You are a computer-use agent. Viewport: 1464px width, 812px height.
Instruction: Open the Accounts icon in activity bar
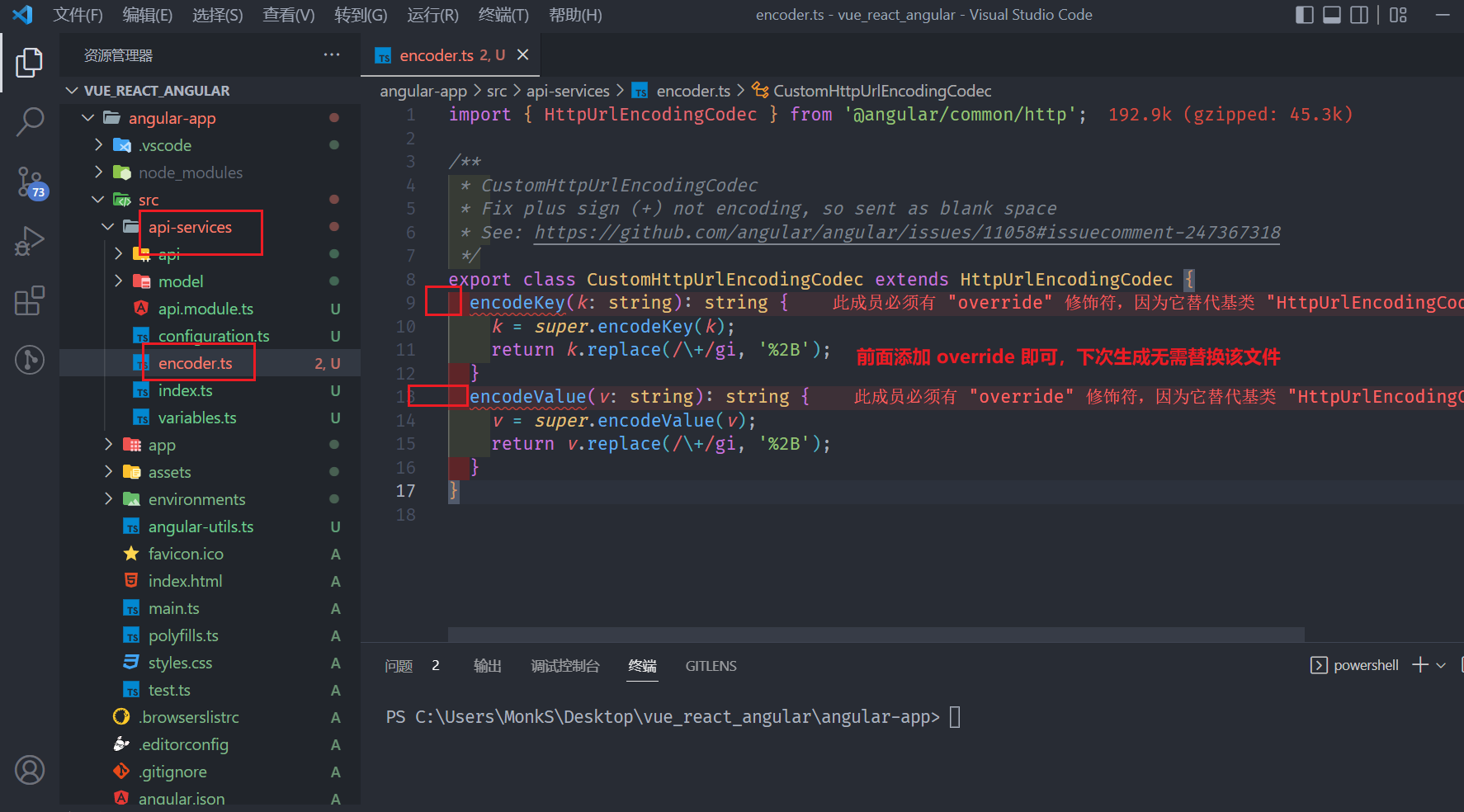(30, 770)
